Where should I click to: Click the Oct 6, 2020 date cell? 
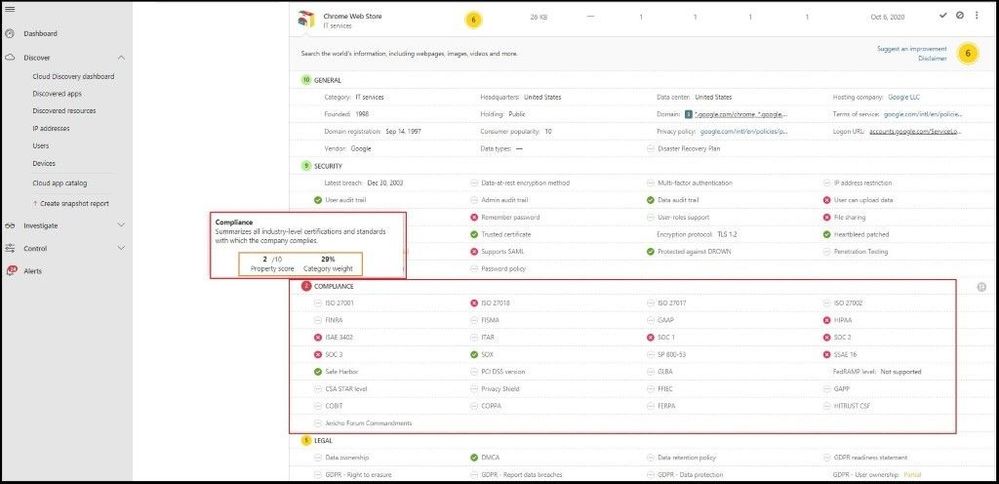point(887,17)
